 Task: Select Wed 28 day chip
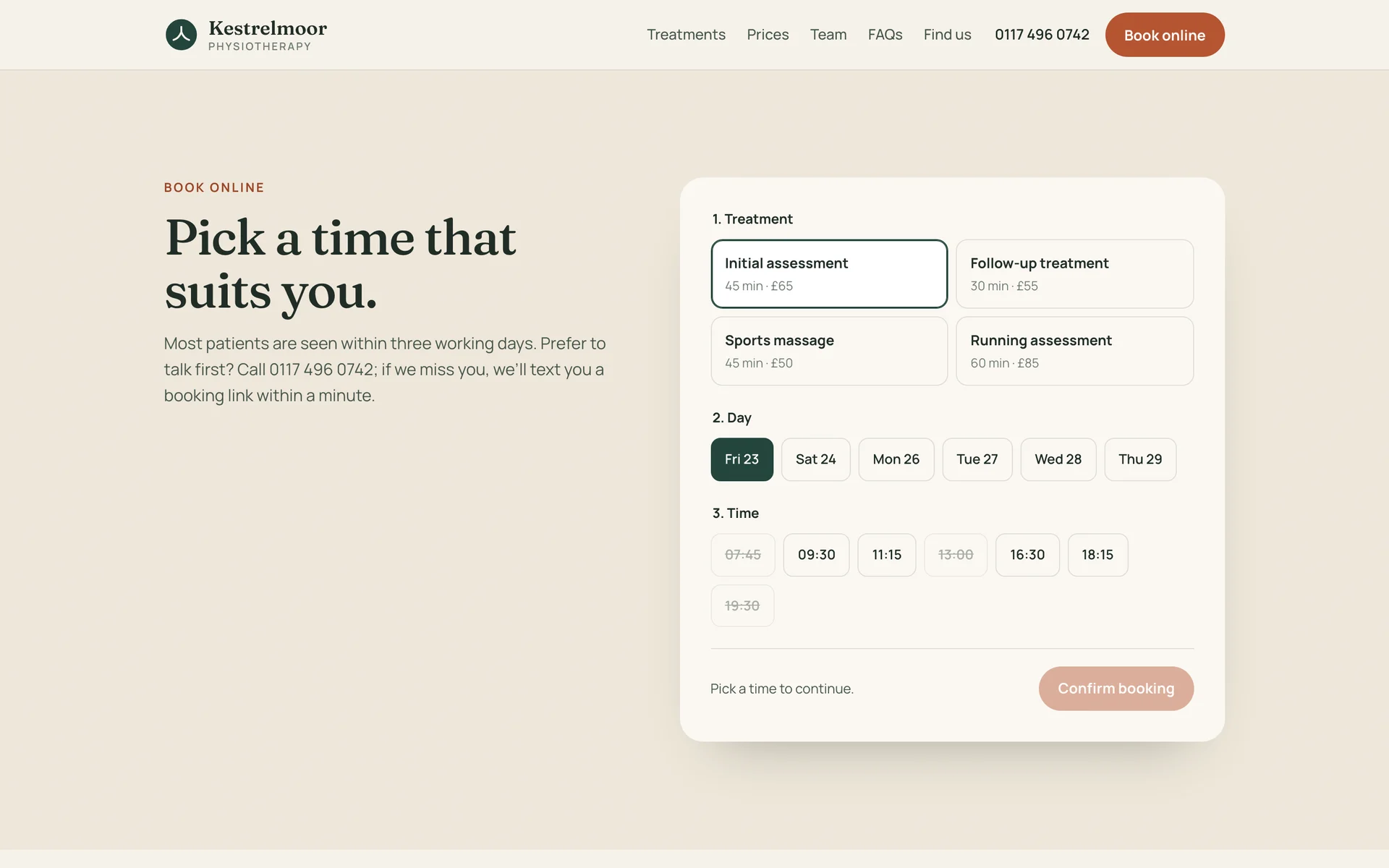1058,459
